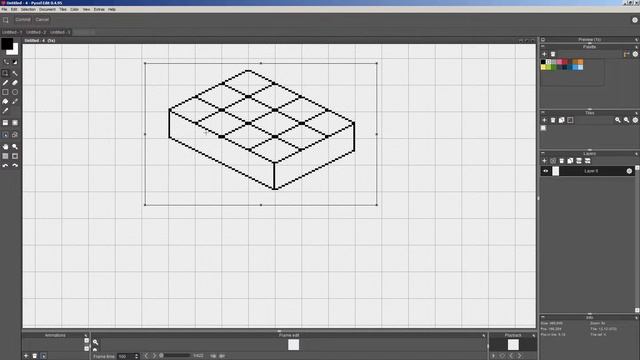Collapse the Tiles panel

tap(543, 112)
